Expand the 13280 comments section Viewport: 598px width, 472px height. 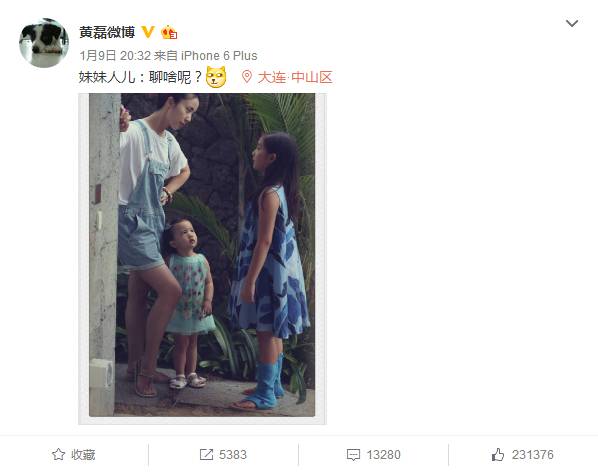click(x=373, y=454)
